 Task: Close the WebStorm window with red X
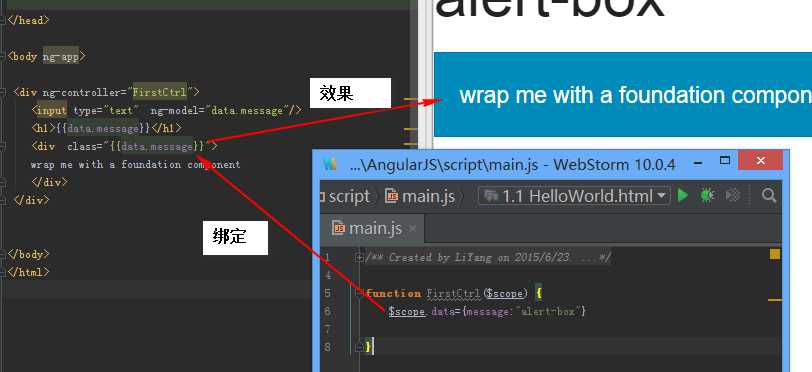coord(760,161)
